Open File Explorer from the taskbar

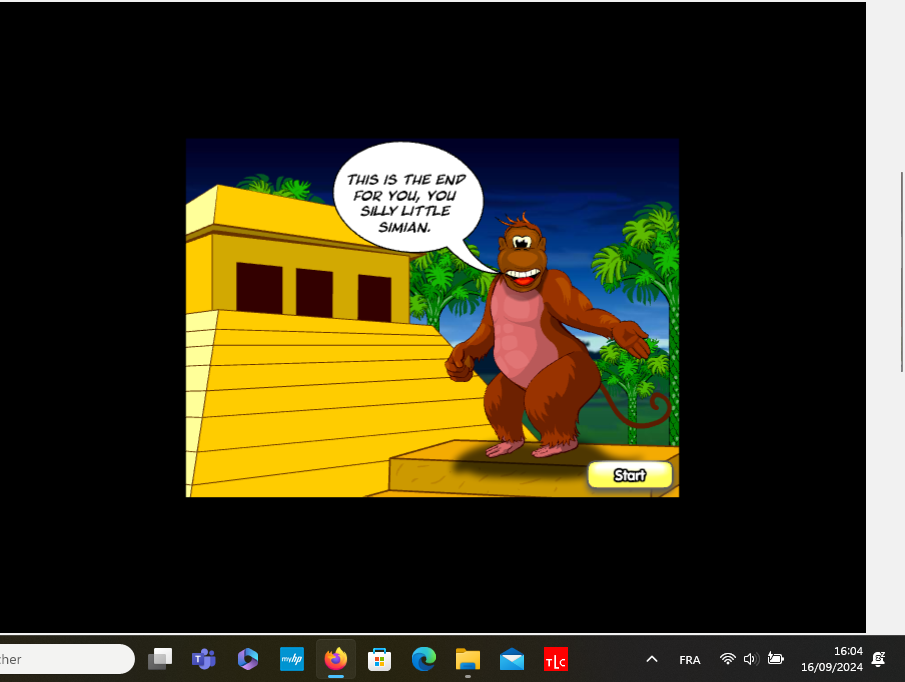[x=468, y=659]
